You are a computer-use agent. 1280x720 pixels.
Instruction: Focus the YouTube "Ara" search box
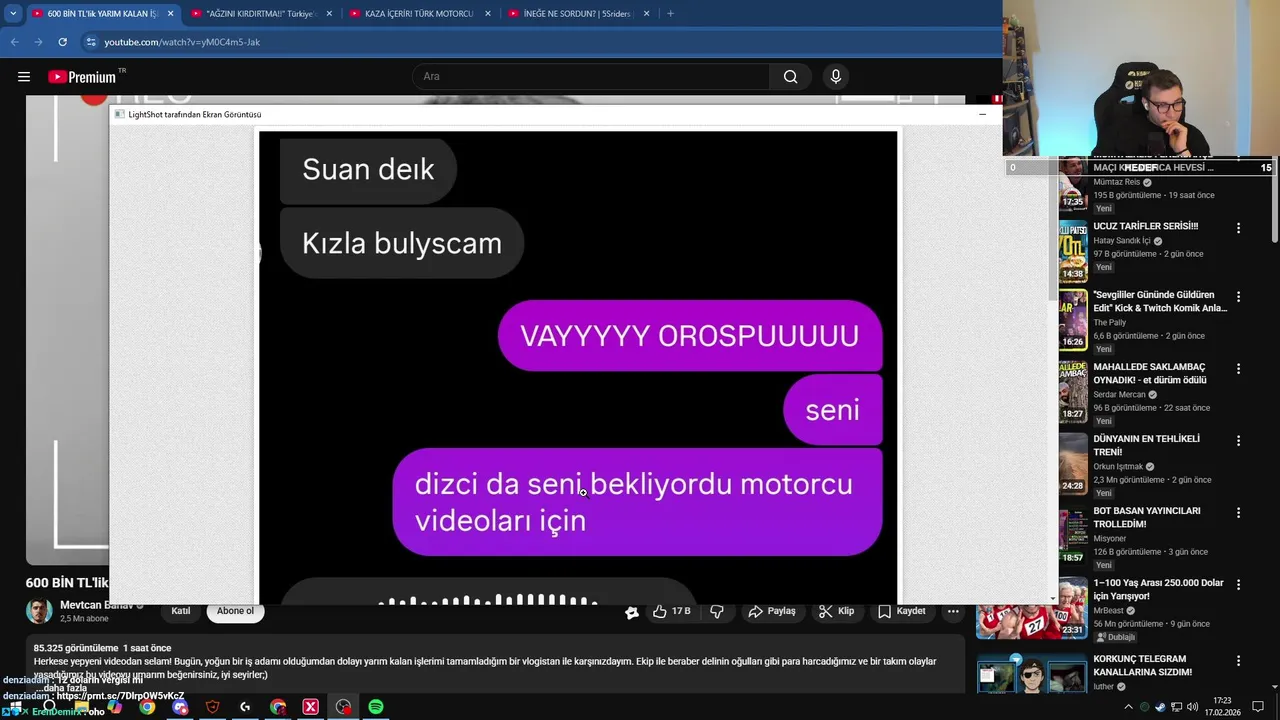590,77
